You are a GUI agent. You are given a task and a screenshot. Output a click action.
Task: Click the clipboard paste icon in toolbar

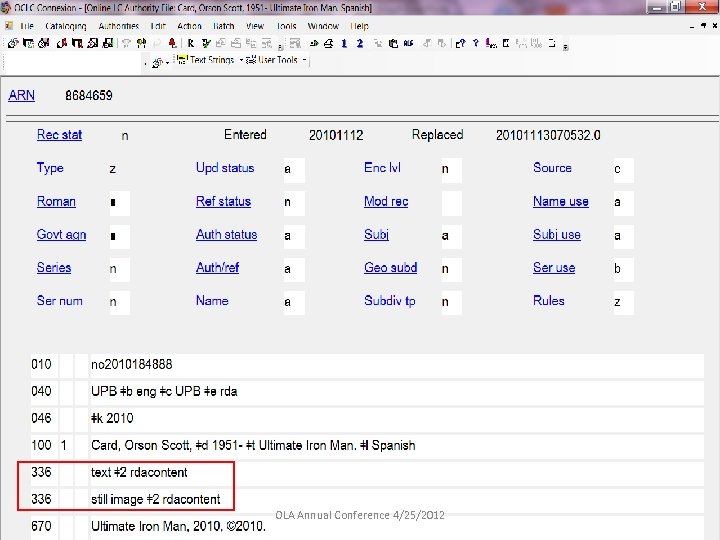(x=393, y=43)
